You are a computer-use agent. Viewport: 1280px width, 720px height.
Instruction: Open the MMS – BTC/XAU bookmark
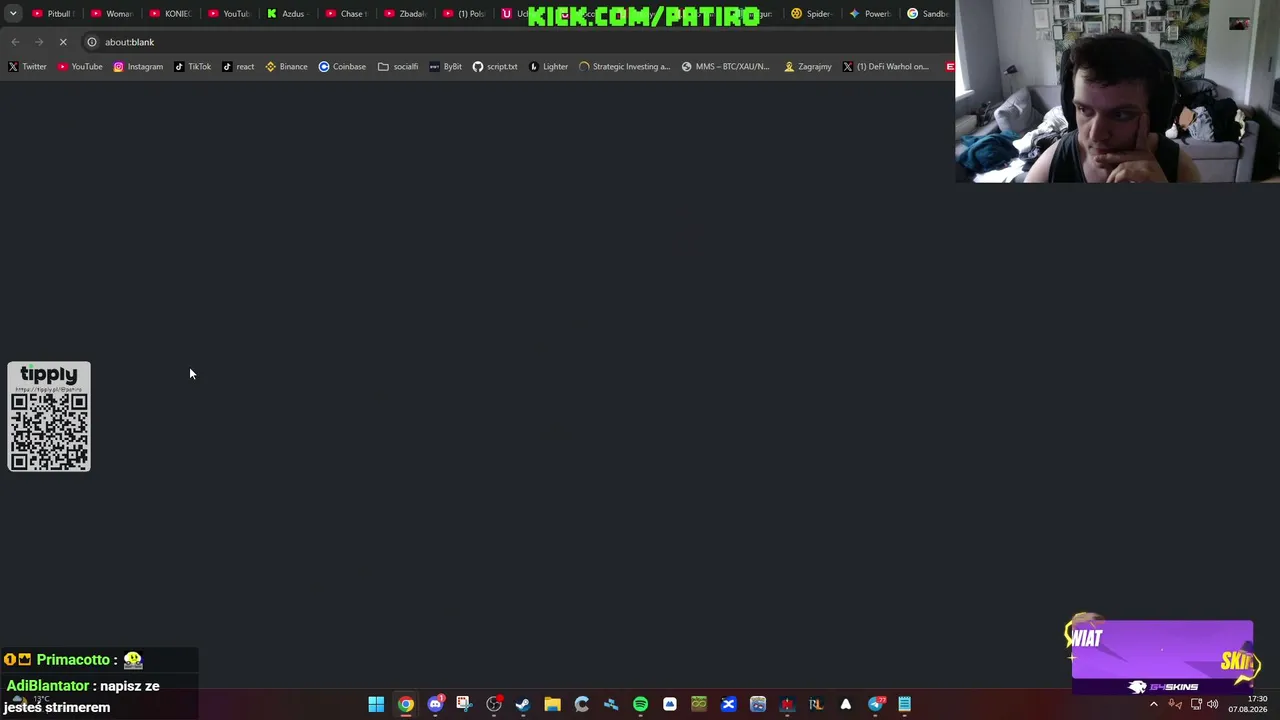(726, 67)
